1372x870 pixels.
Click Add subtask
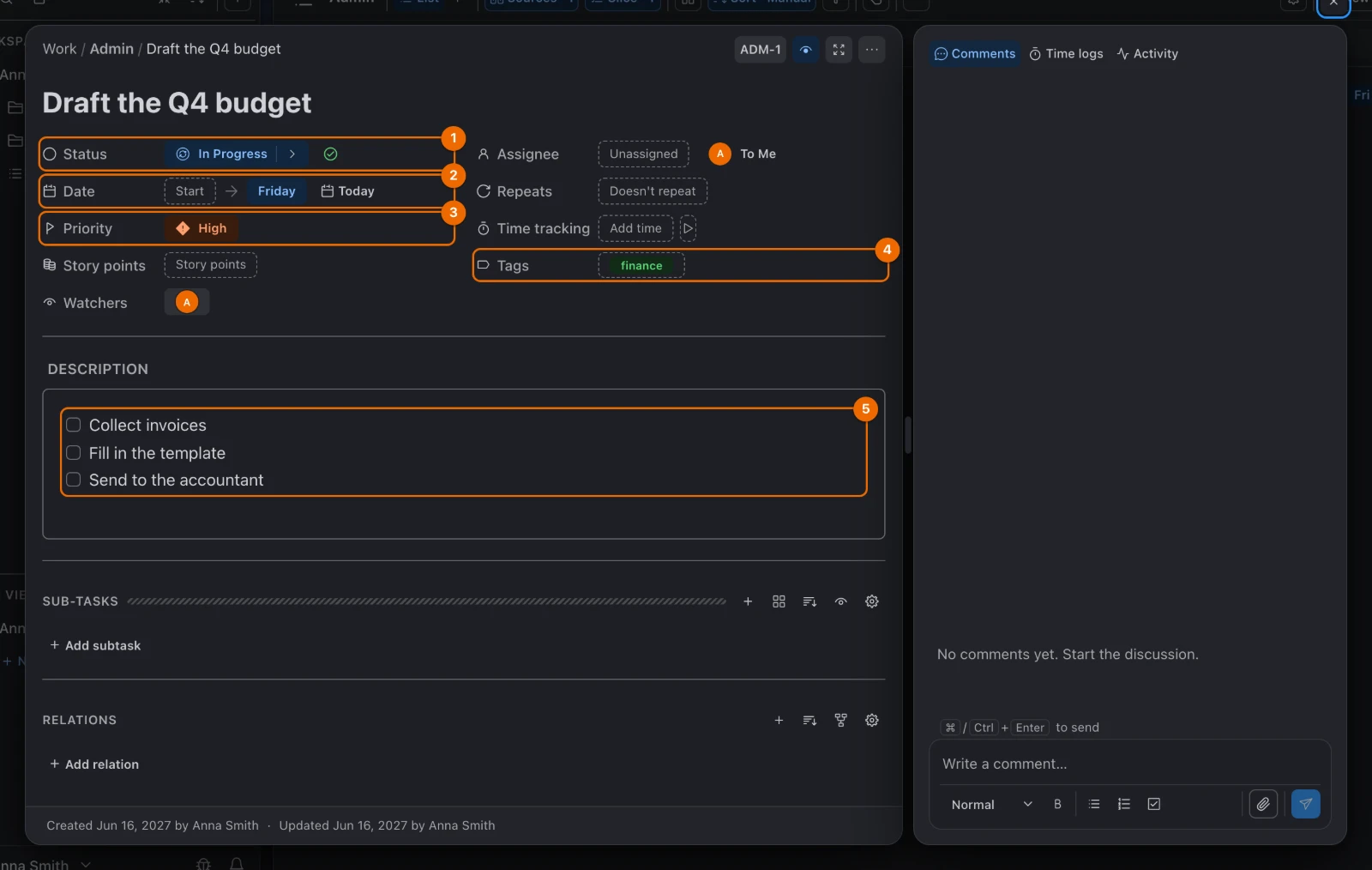coord(95,645)
